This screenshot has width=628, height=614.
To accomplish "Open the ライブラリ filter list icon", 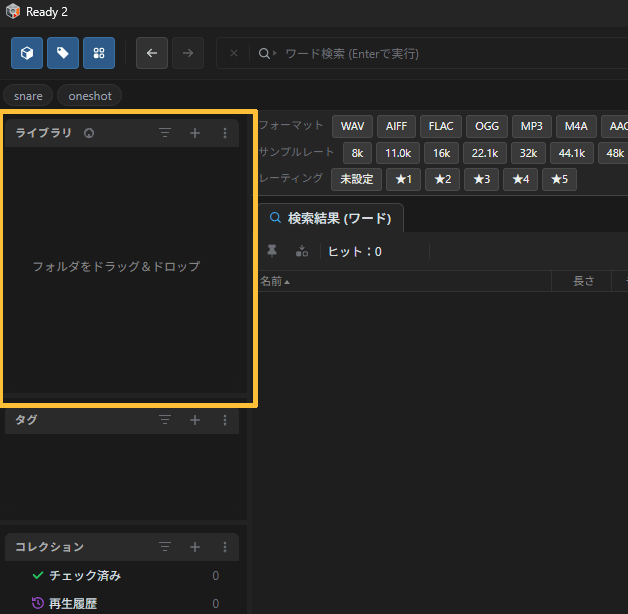I will pyautogui.click(x=165, y=133).
